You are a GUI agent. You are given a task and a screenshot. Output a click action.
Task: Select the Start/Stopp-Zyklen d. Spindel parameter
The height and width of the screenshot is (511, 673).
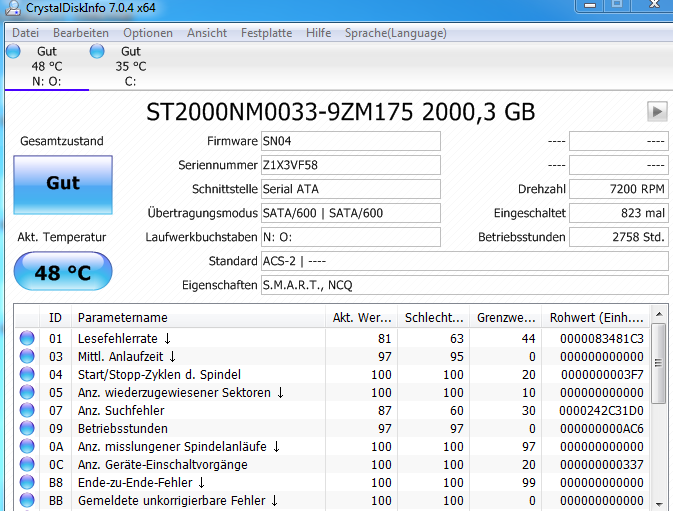[x=159, y=375]
